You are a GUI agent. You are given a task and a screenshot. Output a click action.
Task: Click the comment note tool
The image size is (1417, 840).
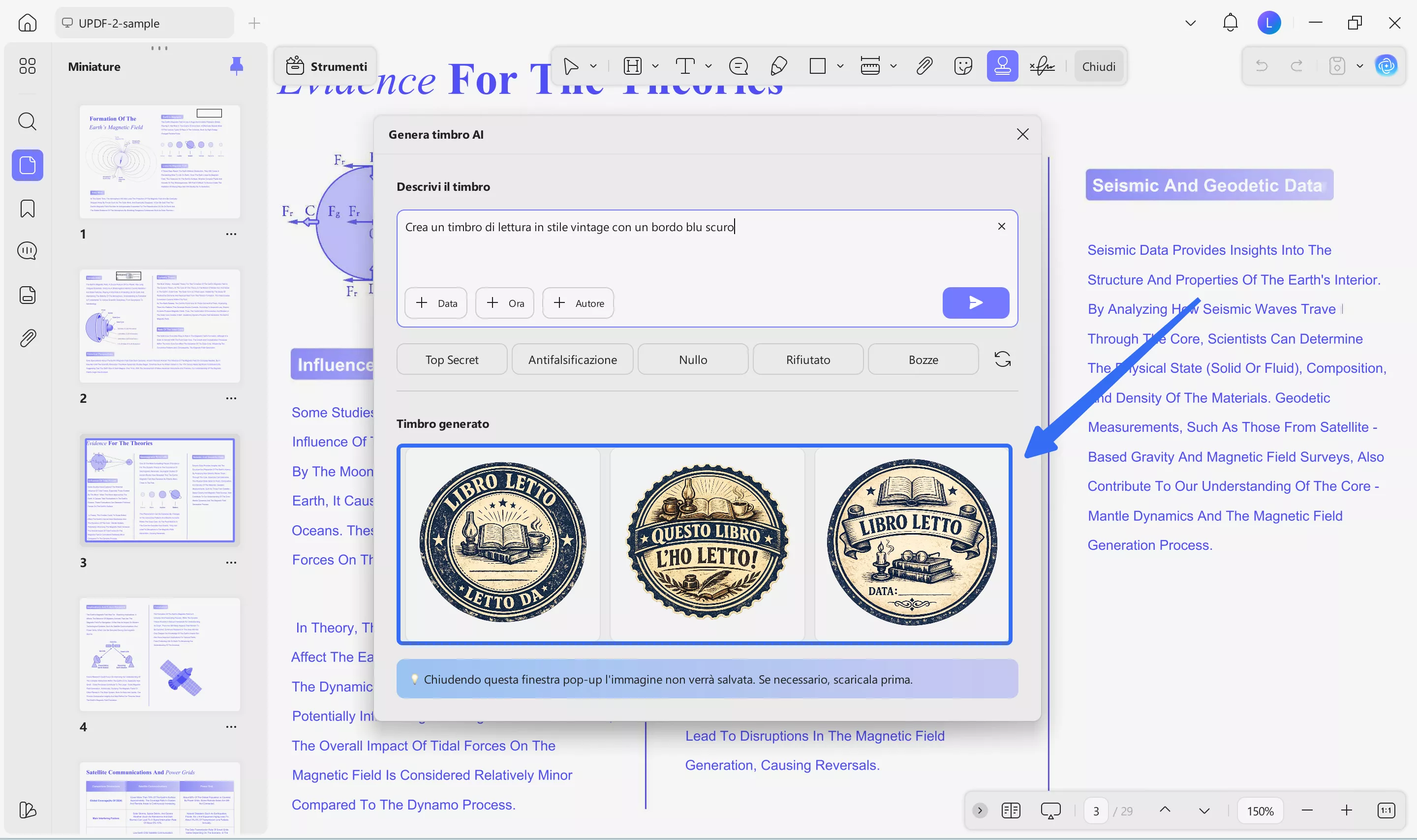[738, 66]
